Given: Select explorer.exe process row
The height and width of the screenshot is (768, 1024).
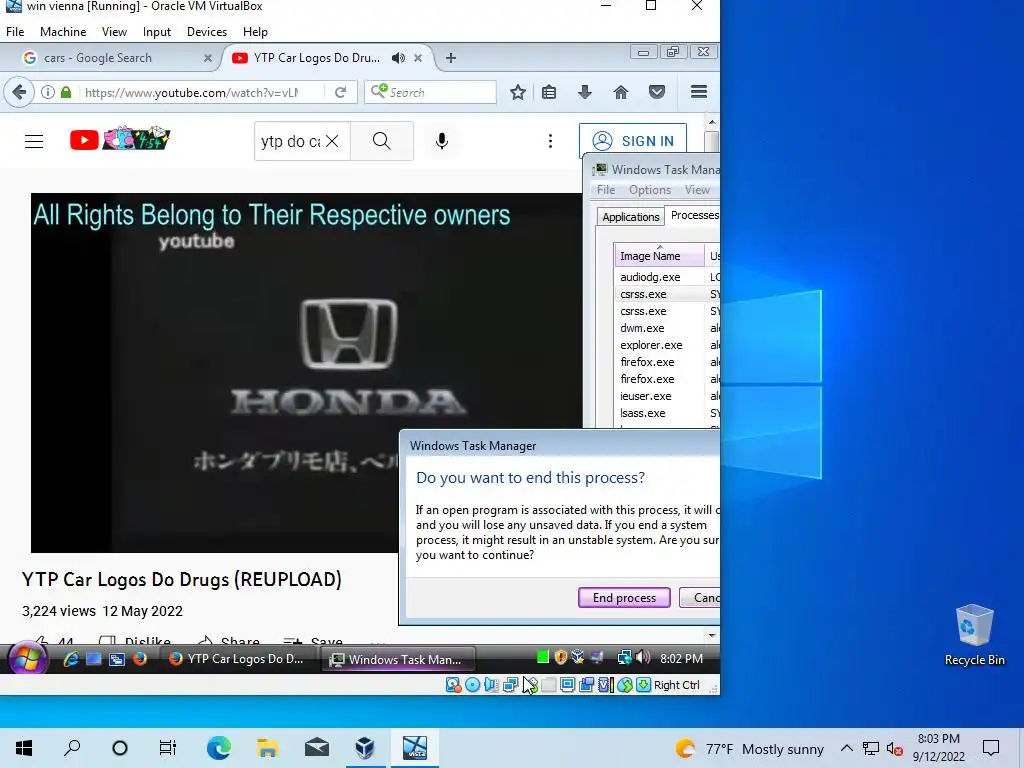Looking at the screenshot, I should click(x=667, y=345).
